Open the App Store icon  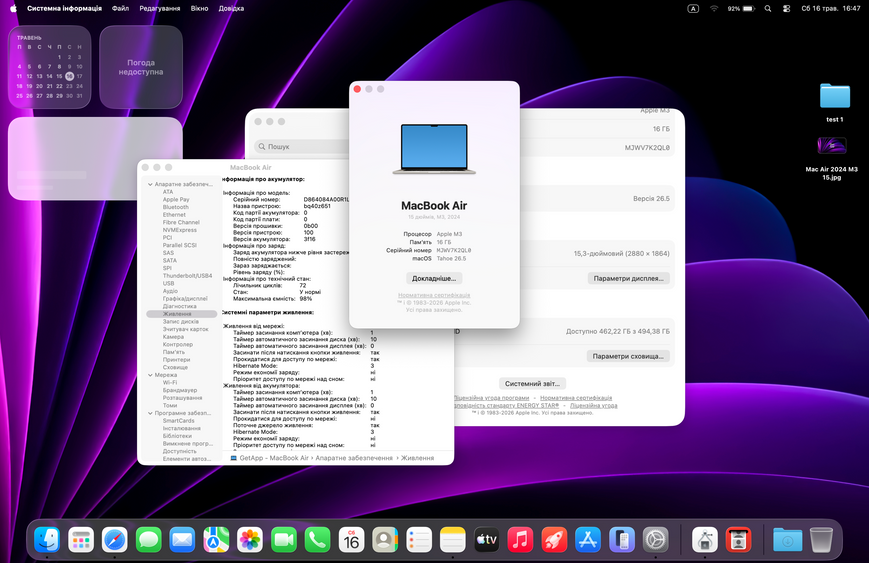(588, 539)
